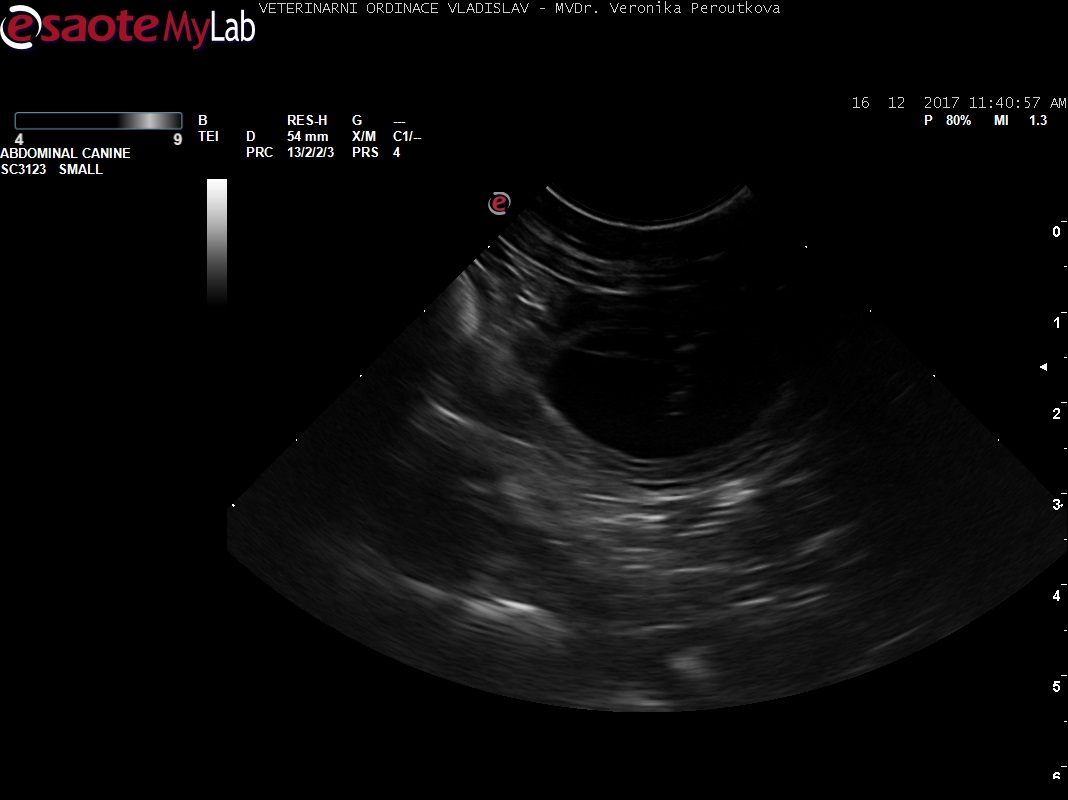Screen dimensions: 1068x800
Task: Click the power P 80% indicator
Action: tap(947, 120)
